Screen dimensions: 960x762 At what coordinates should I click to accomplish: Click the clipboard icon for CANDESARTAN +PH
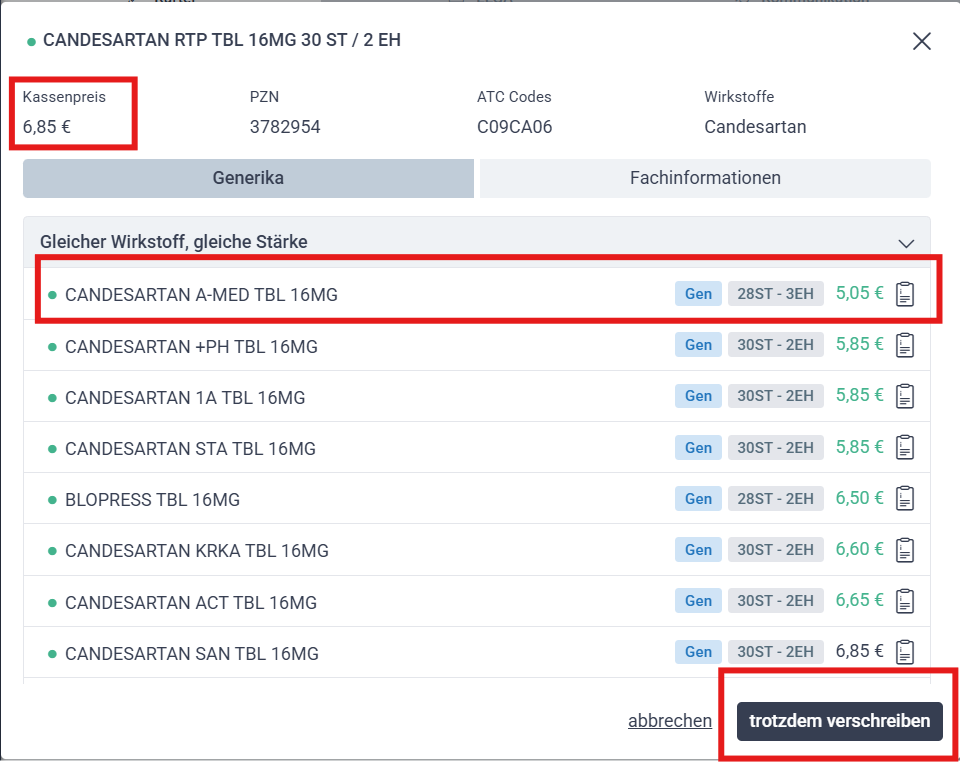905,345
